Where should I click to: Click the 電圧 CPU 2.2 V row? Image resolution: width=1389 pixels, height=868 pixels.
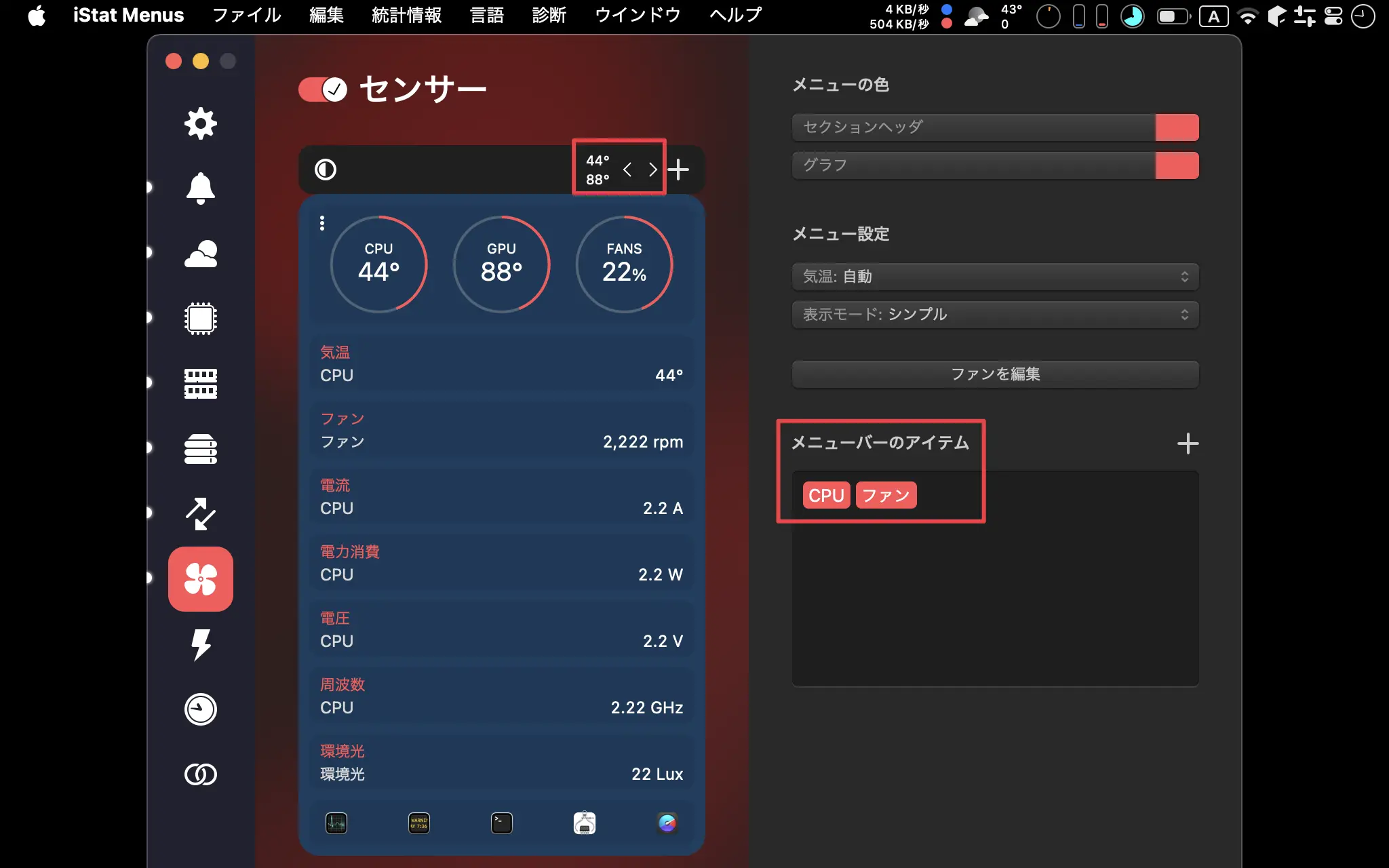(x=502, y=630)
